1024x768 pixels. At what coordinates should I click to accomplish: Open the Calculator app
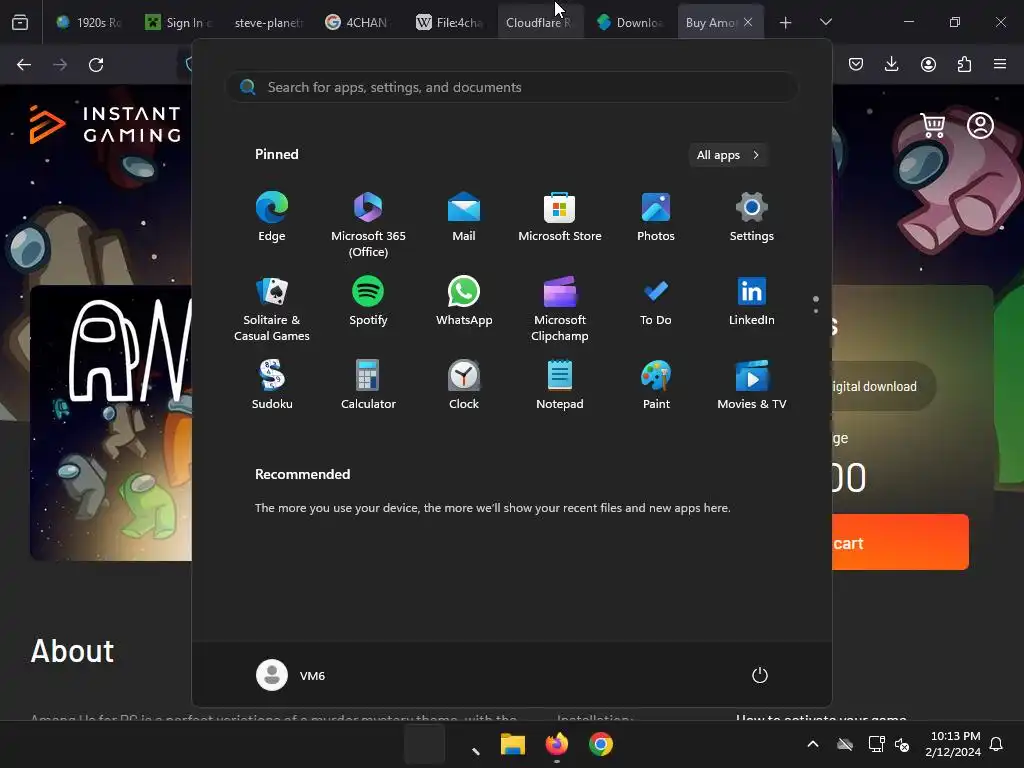368,385
